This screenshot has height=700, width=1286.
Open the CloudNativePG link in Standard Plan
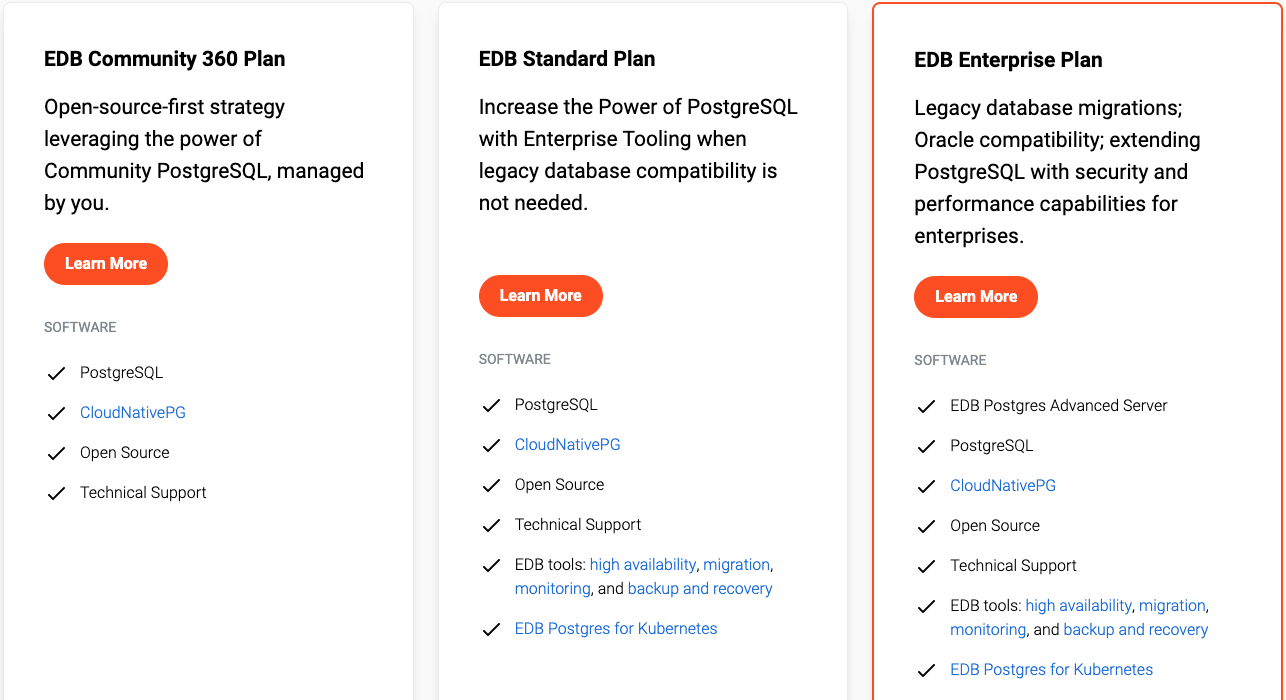pyautogui.click(x=567, y=444)
